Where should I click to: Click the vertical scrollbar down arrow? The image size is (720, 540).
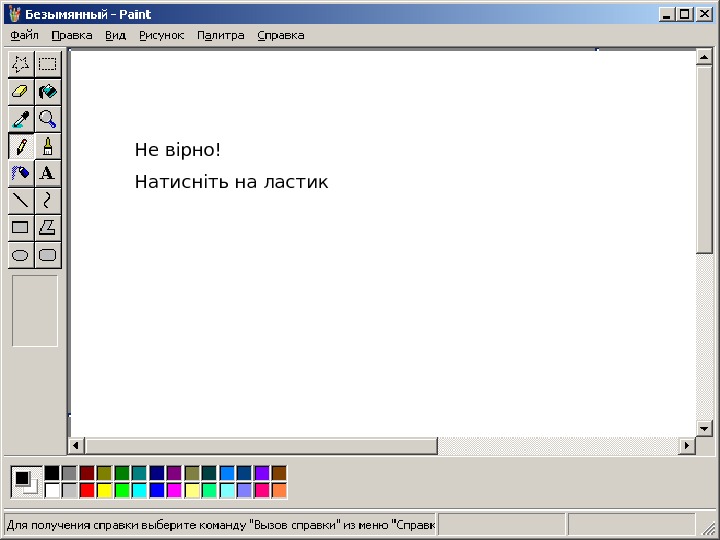pyautogui.click(x=704, y=429)
